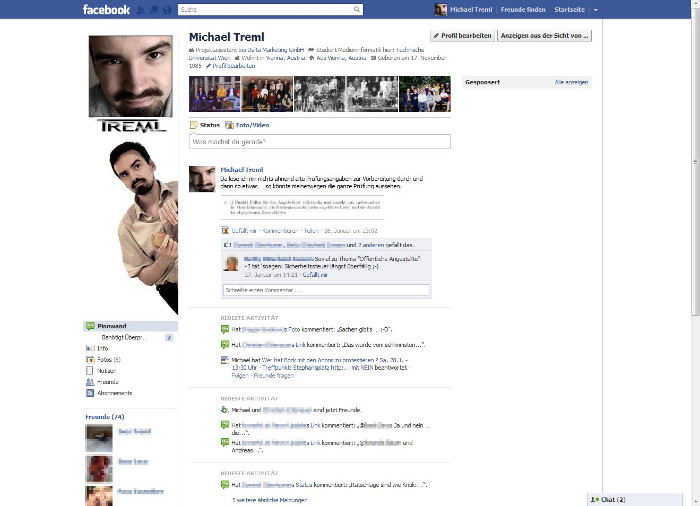
Task: Click Anzeigen aus der Sicht von button
Action: [x=544, y=36]
